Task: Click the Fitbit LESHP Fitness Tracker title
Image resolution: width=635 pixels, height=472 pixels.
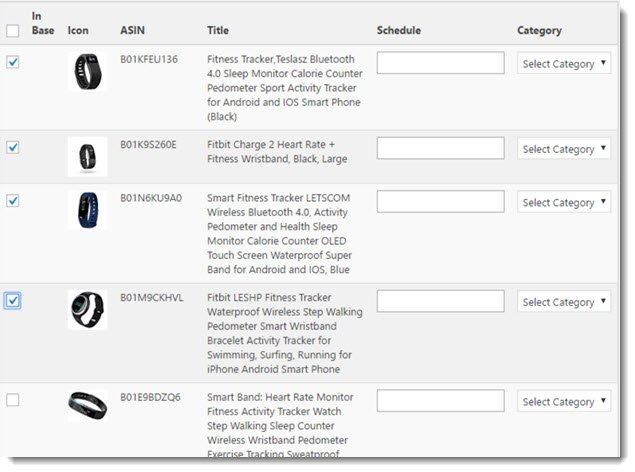Action: tap(285, 333)
